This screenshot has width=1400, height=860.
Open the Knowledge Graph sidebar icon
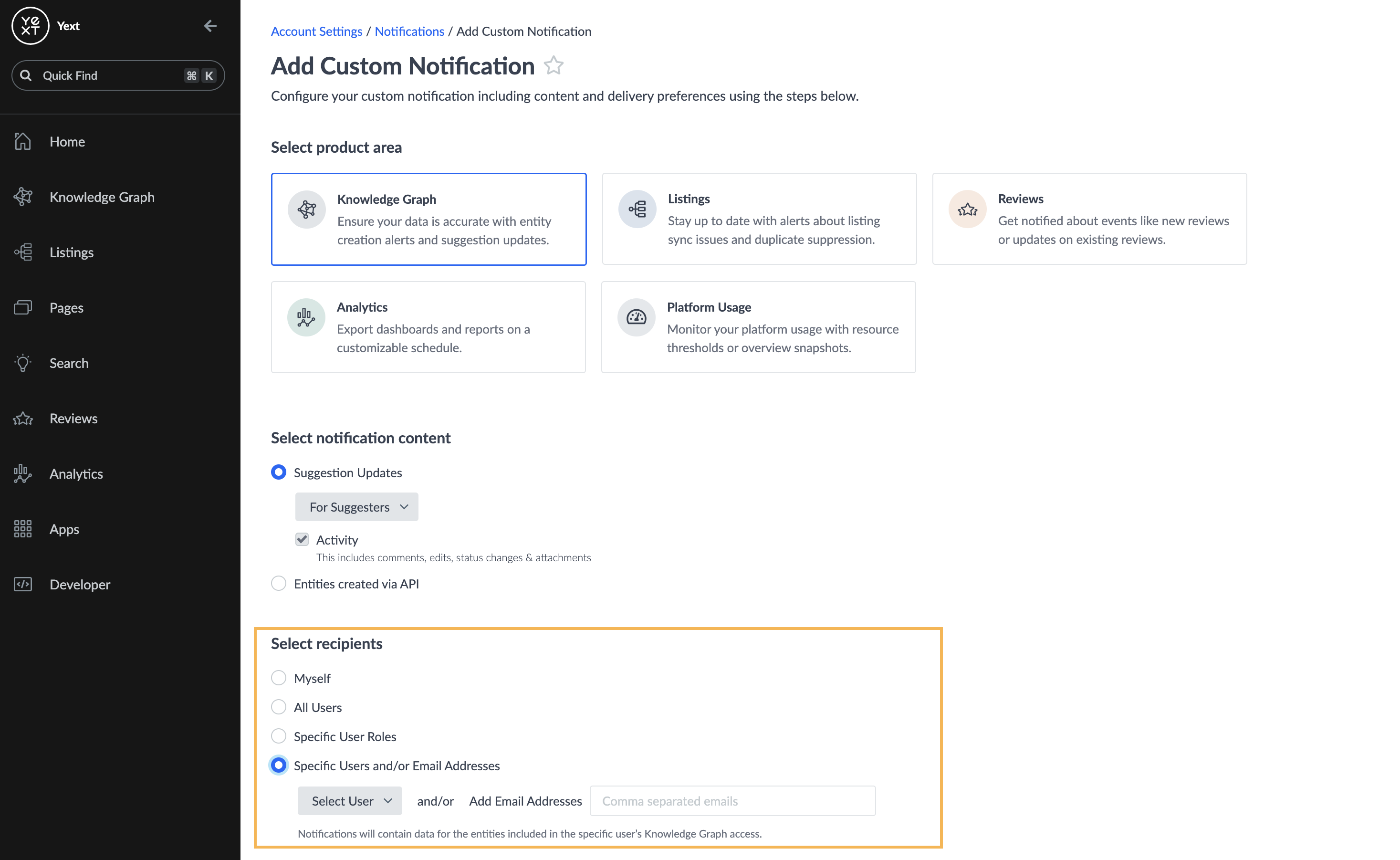pos(23,197)
